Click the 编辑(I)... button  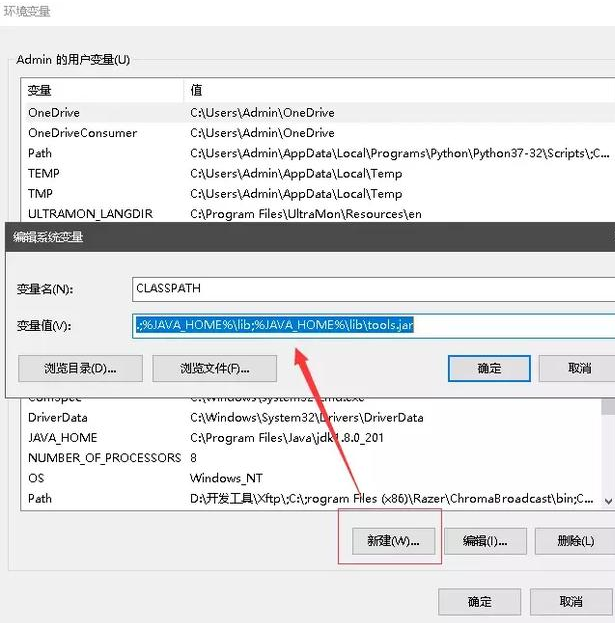pyautogui.click(x=485, y=541)
